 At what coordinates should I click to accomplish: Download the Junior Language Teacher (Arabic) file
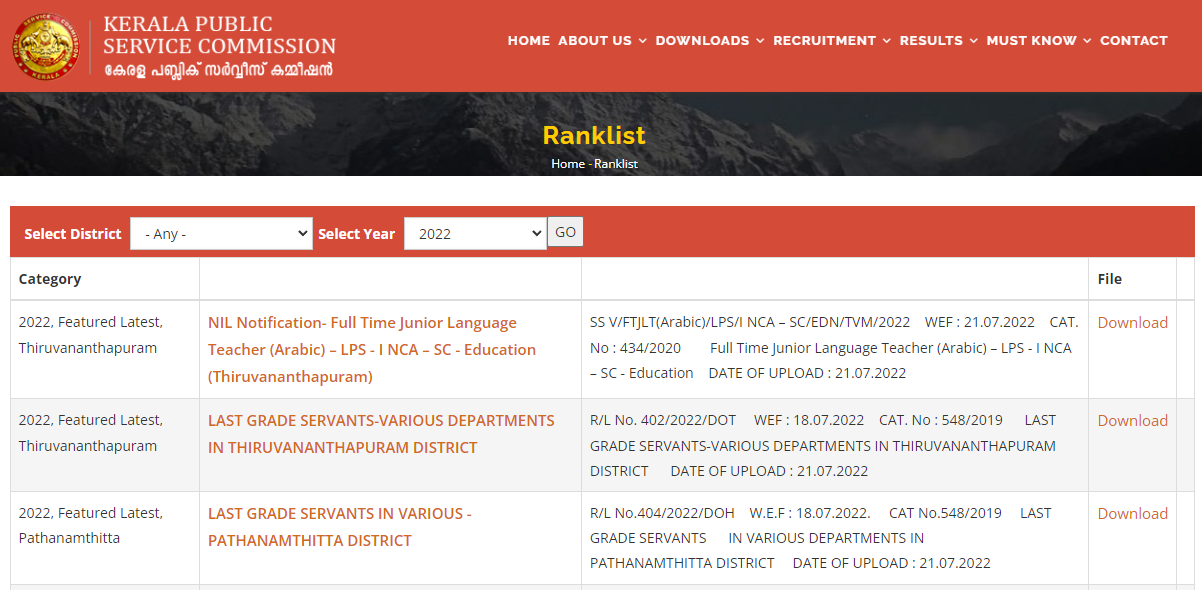click(1132, 322)
